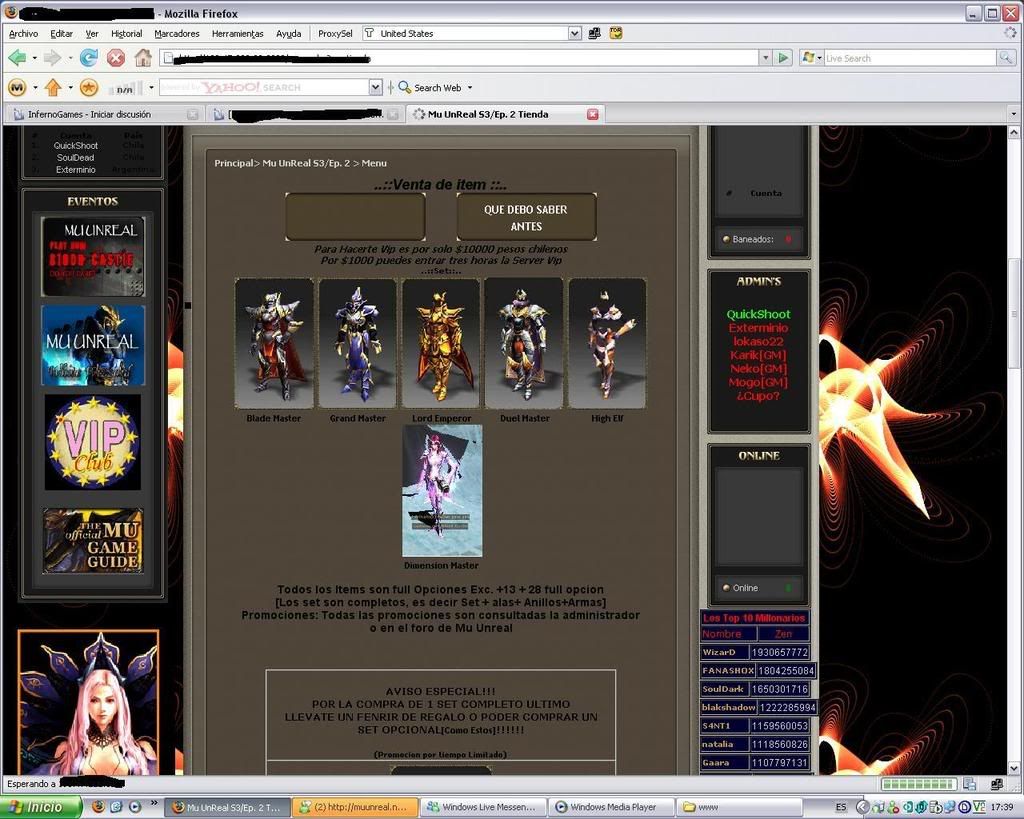Switch to Windows Media Player in taskbar
1024x819 pixels.
[609, 807]
